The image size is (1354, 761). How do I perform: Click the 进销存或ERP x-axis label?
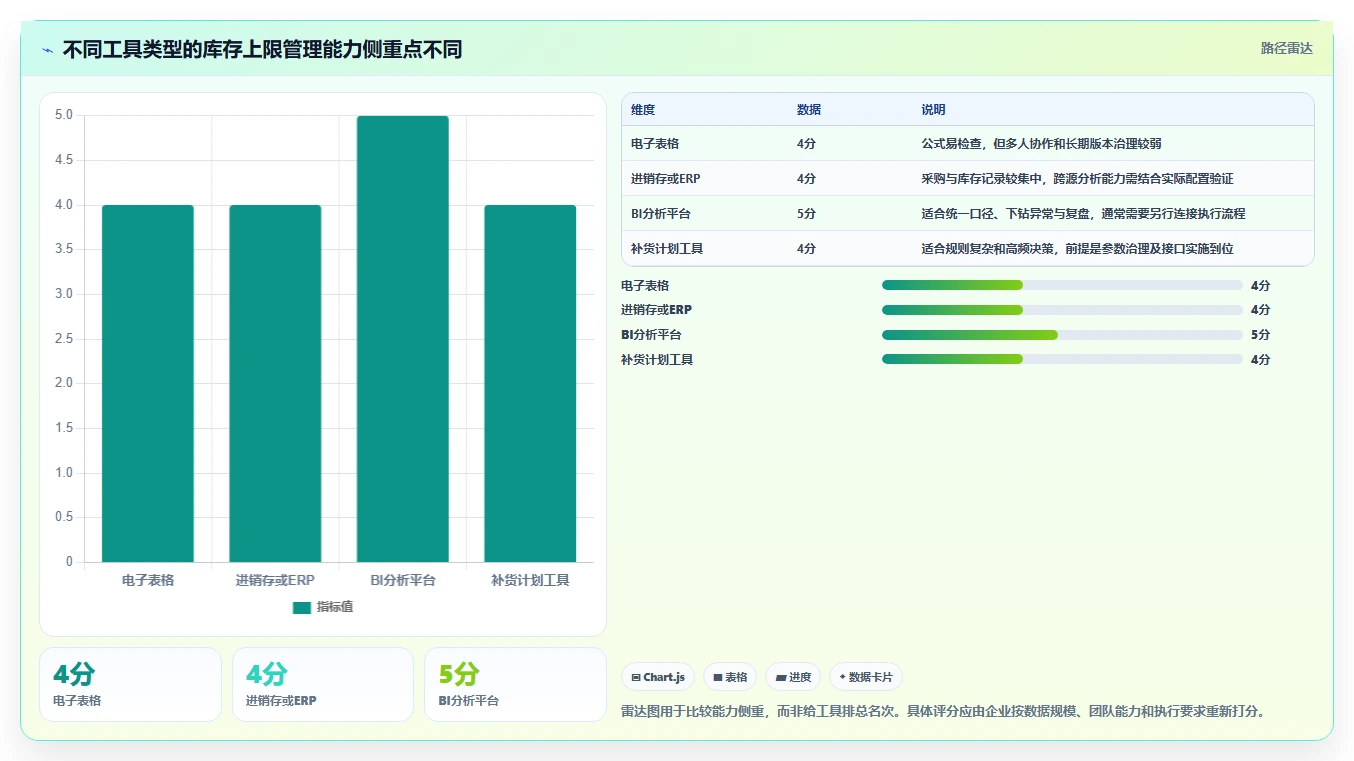[x=275, y=580]
